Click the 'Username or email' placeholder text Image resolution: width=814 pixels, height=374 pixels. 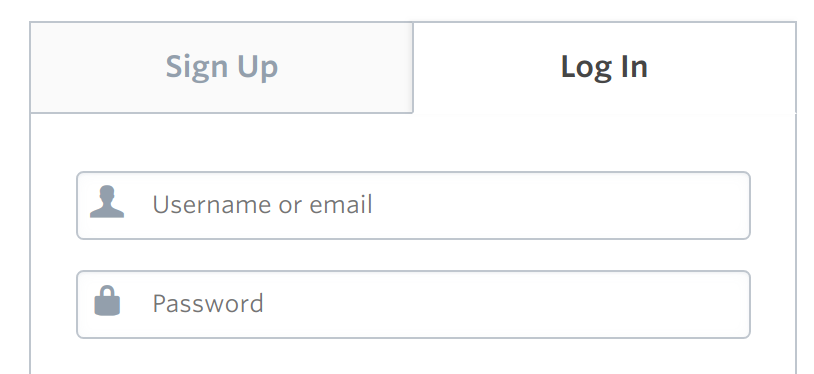pos(262,204)
